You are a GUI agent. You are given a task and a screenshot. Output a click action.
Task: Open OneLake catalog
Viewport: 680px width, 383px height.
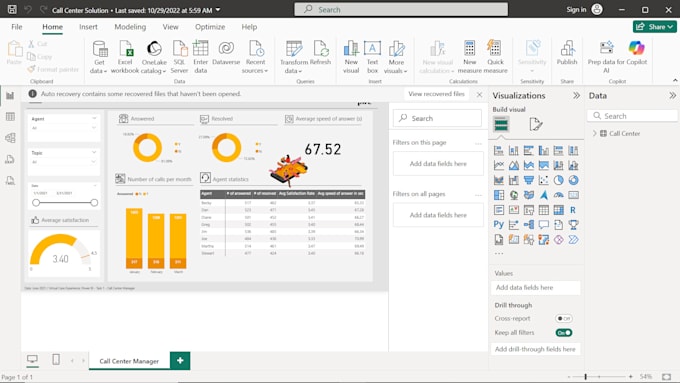click(x=154, y=57)
